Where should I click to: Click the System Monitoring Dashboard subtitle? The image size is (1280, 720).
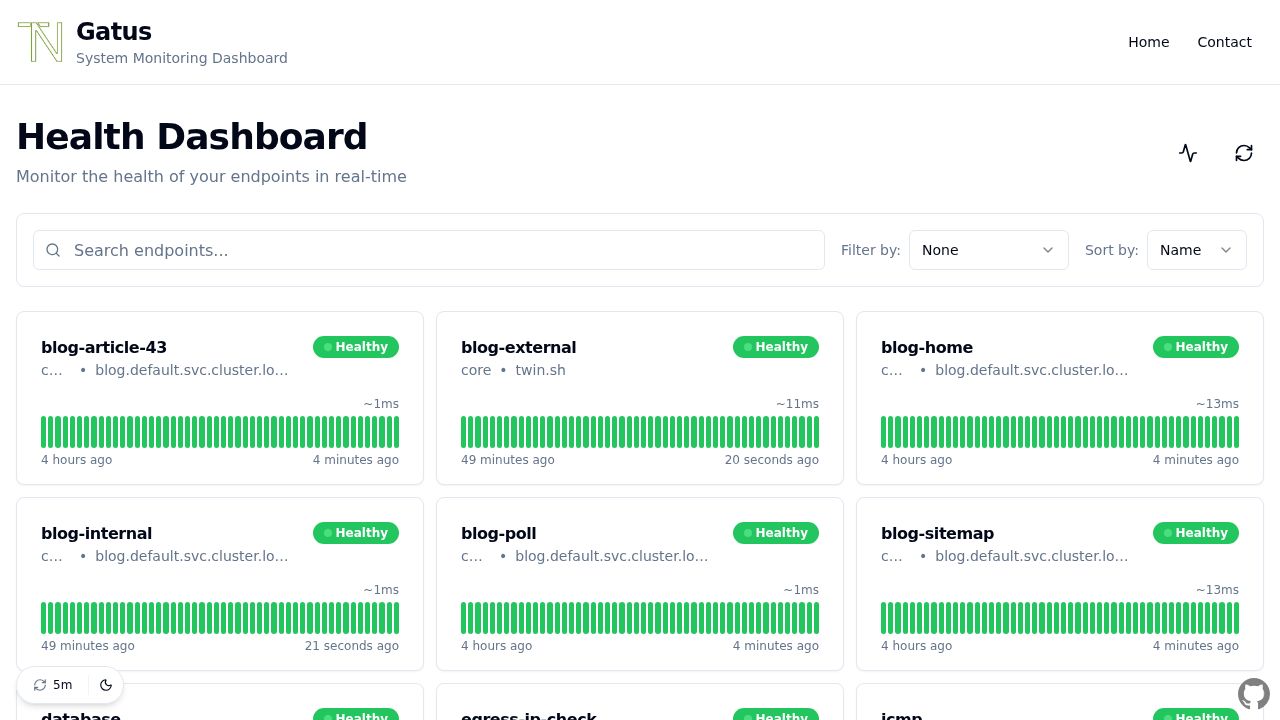[x=182, y=58]
